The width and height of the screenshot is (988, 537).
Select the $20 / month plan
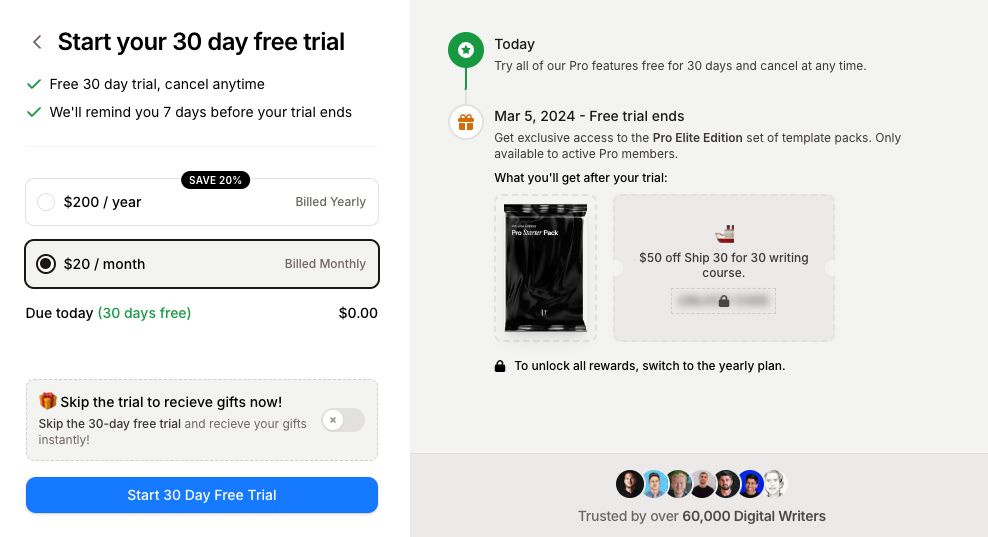click(x=46, y=264)
